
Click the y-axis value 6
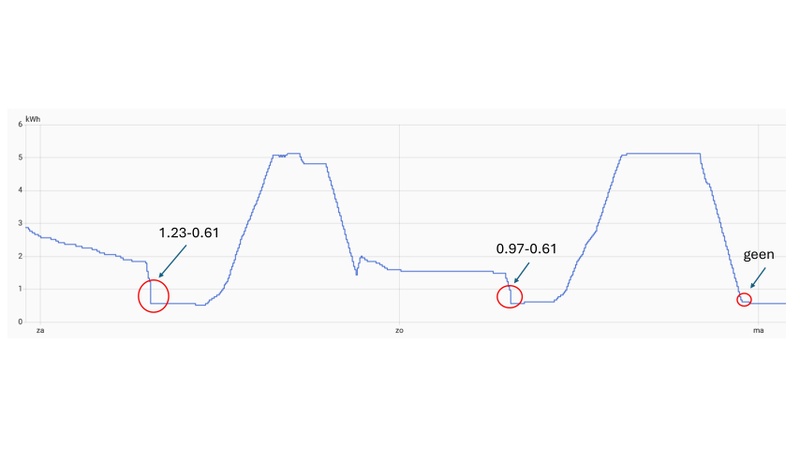click(20, 125)
